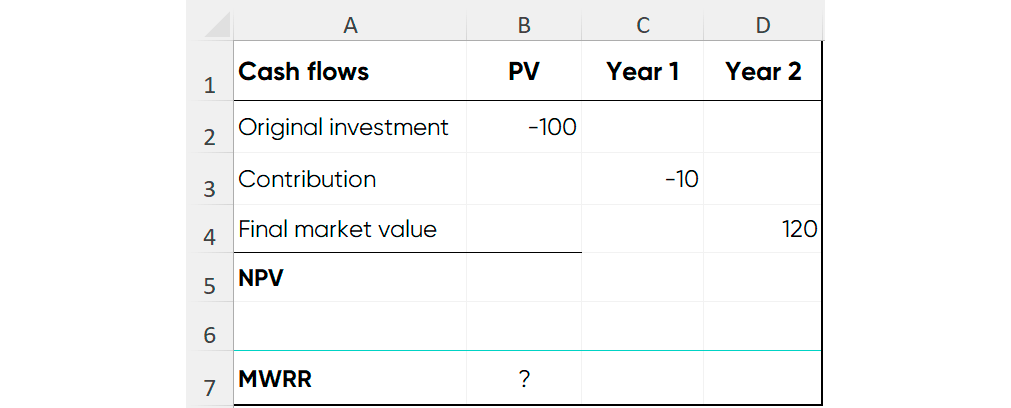Viewport: 1011px width, 408px height.
Task: Click the Year 2 header cell
Action: coord(763,71)
